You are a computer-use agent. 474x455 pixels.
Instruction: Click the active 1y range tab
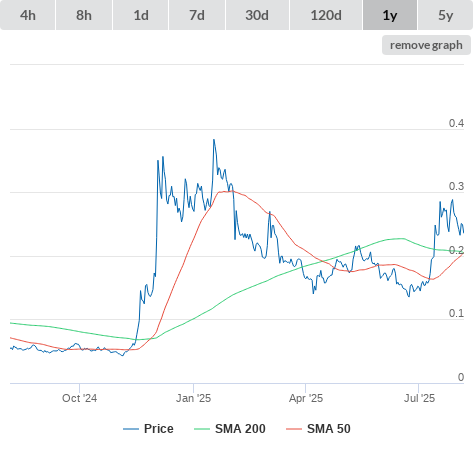[x=390, y=15]
